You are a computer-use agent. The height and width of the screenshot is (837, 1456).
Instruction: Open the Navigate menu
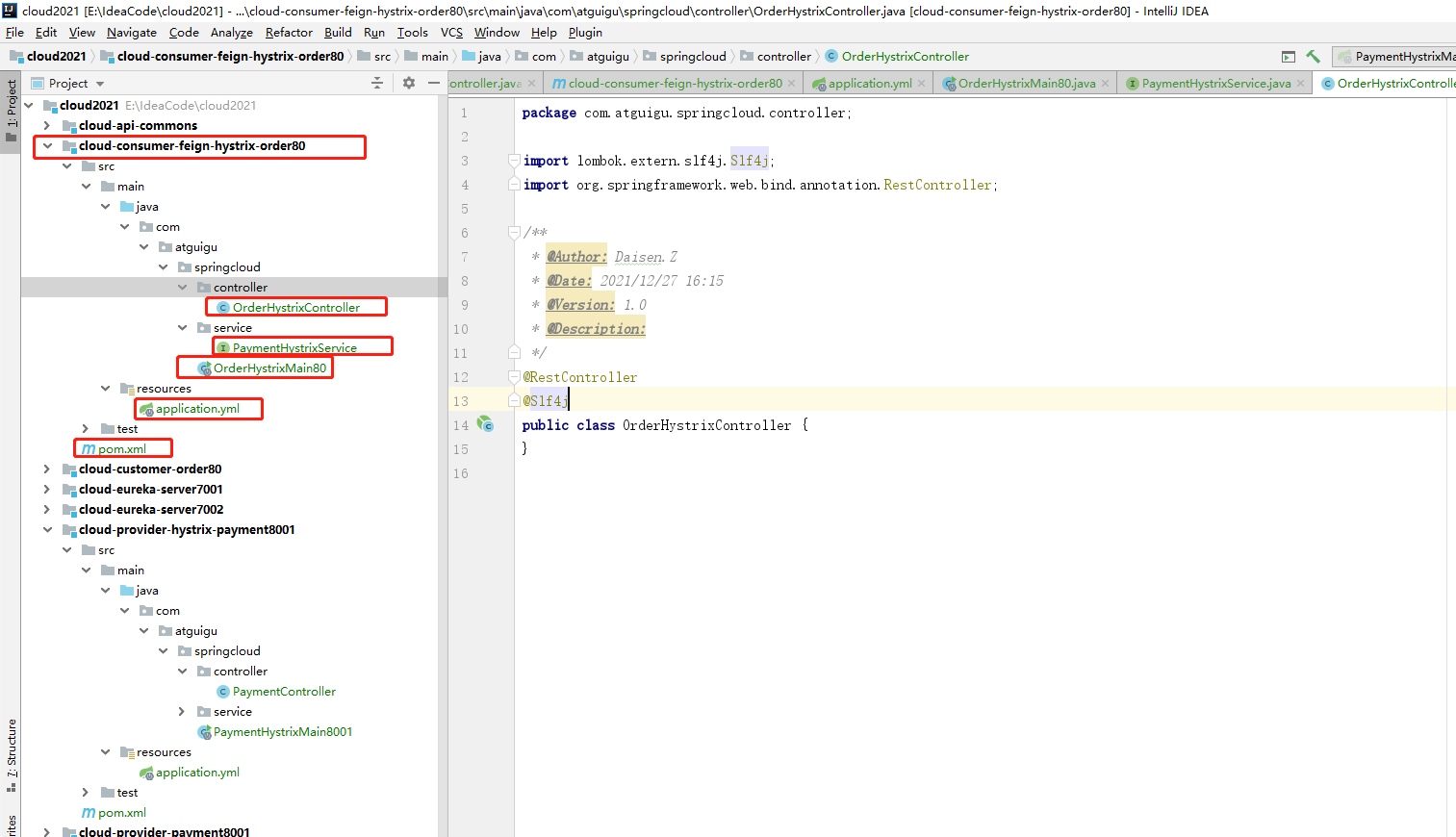tap(132, 33)
